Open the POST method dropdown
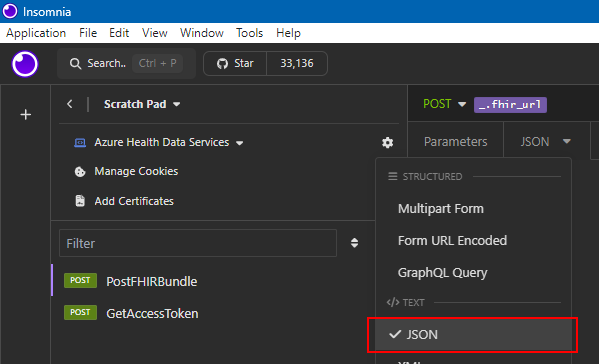 click(444, 104)
